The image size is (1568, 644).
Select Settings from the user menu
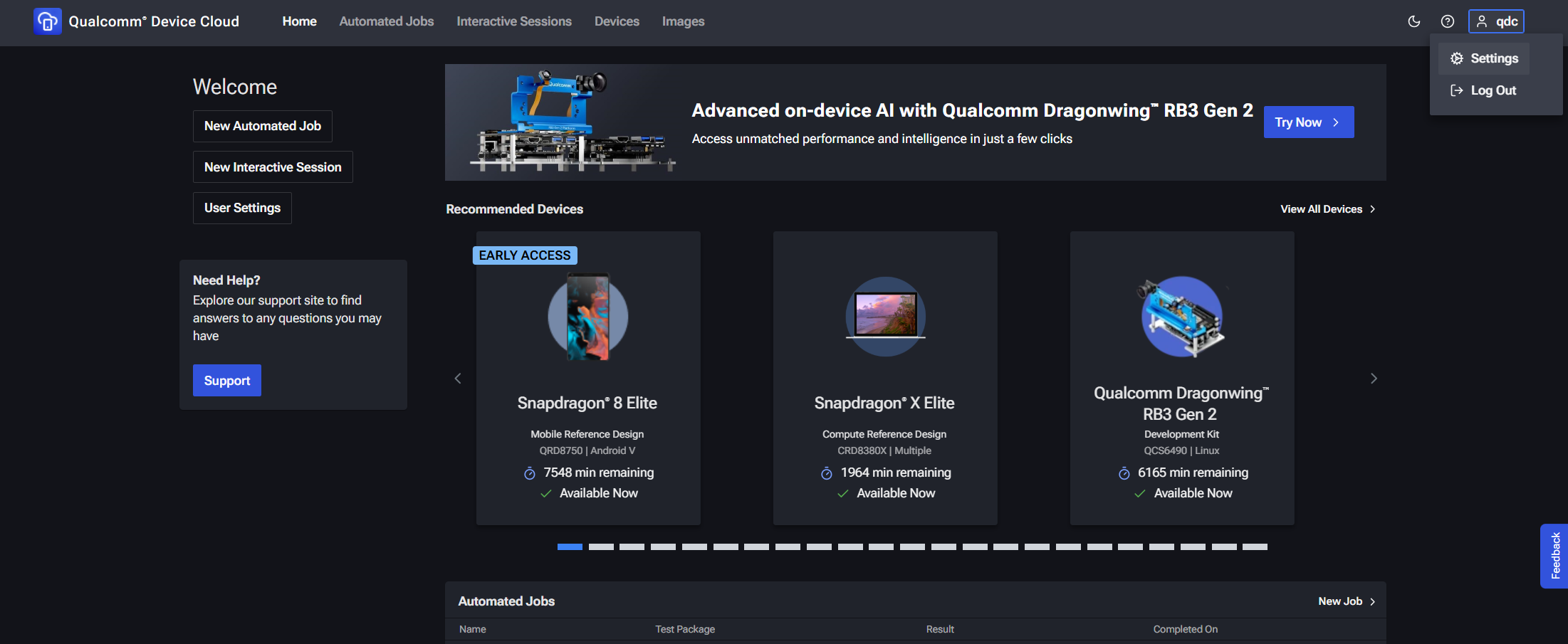pos(1484,58)
